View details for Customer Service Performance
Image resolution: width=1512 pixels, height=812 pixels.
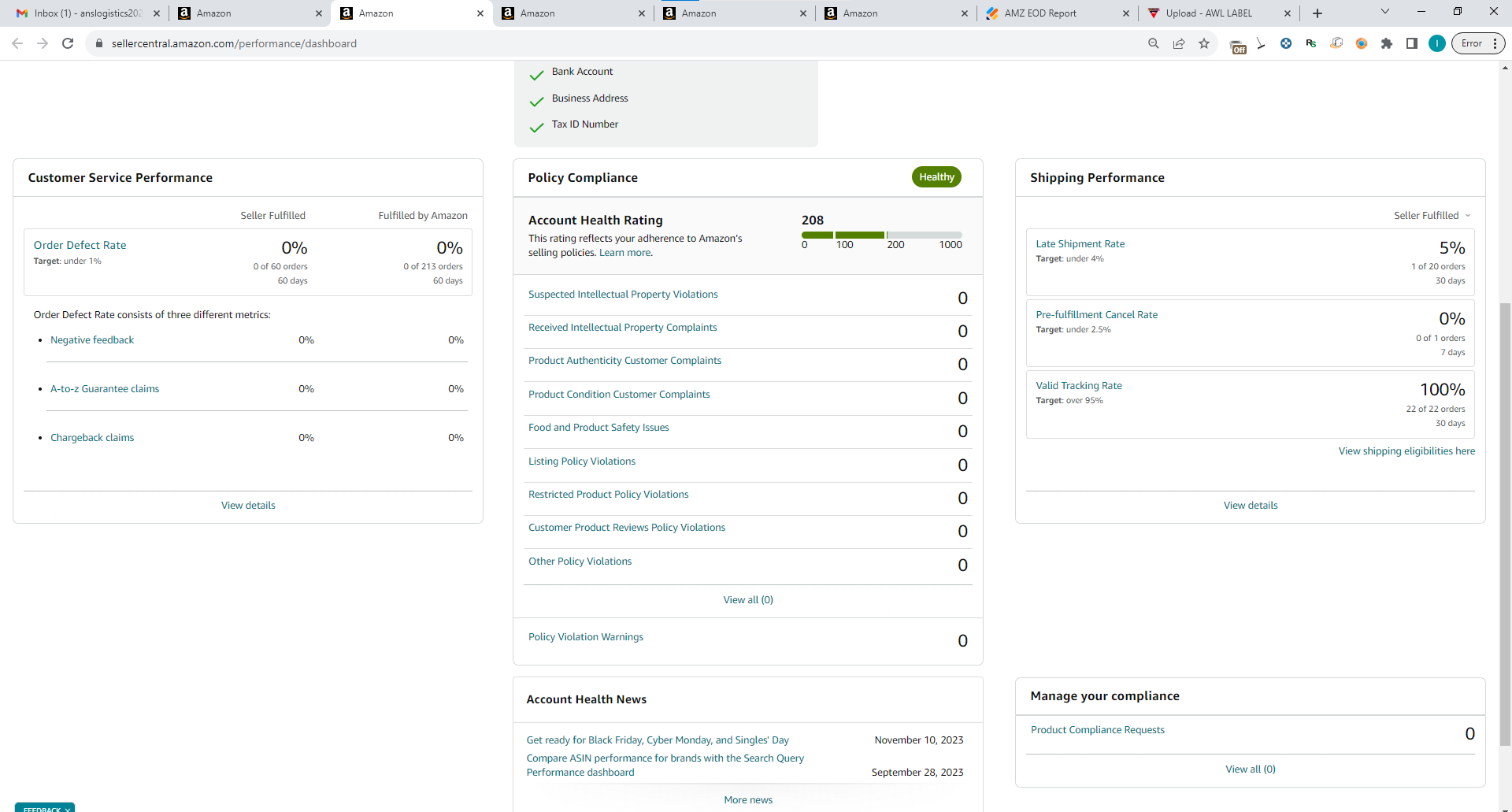click(x=248, y=506)
